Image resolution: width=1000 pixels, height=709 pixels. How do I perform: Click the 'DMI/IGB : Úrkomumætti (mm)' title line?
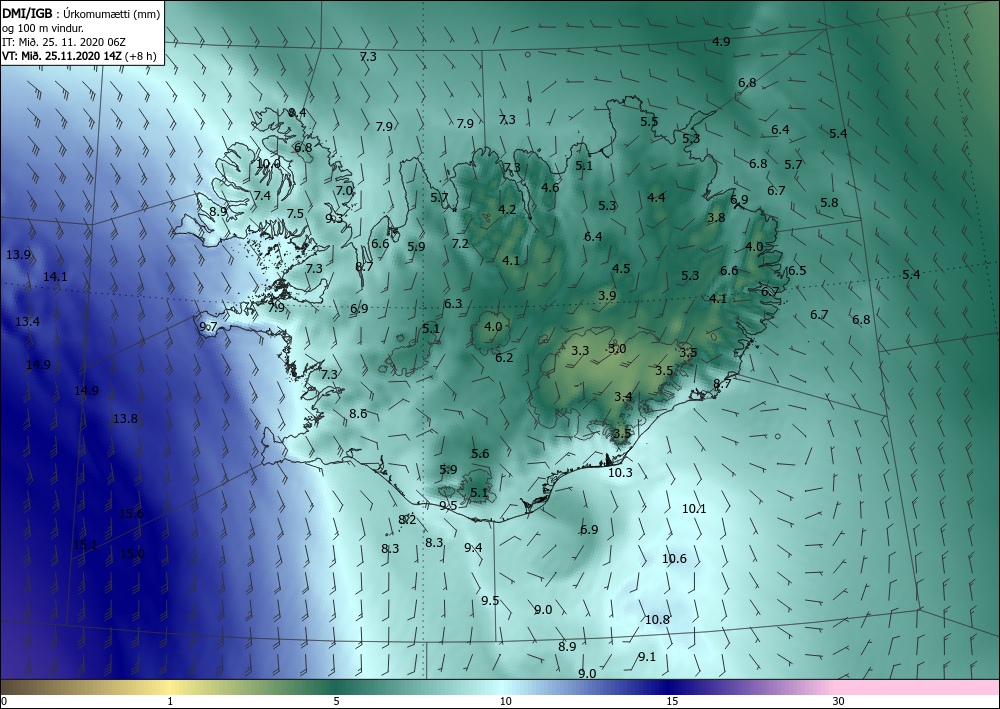[x=81, y=13]
